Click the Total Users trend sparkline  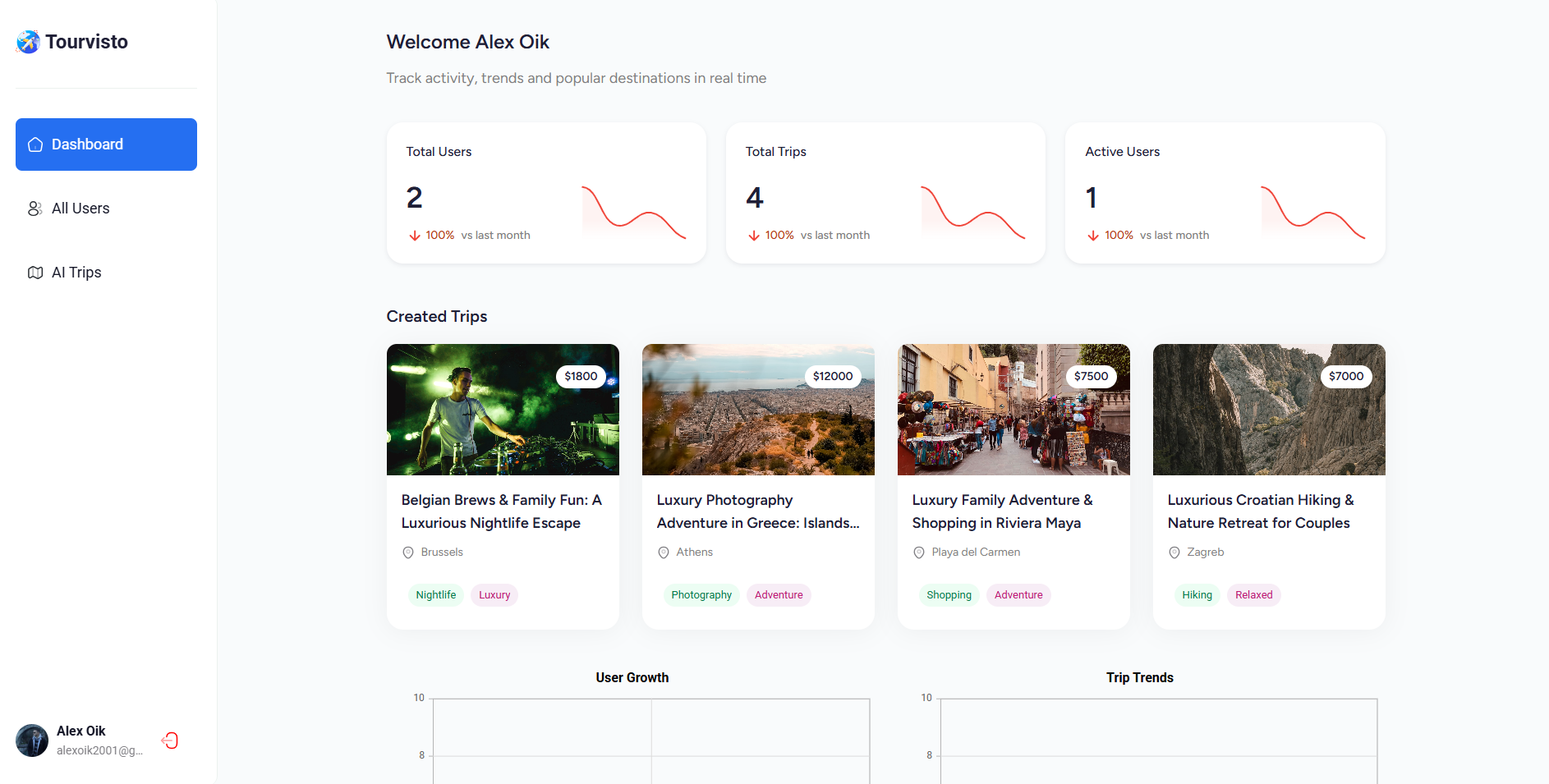point(633,212)
